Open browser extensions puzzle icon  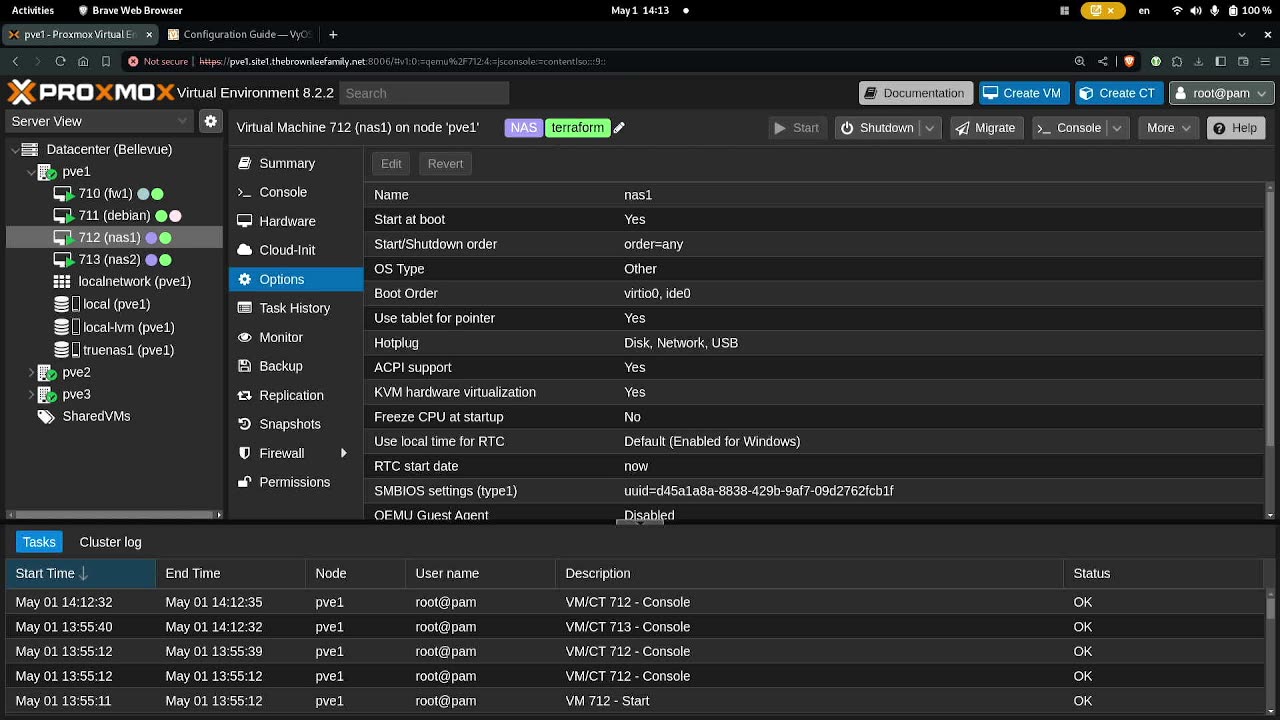tap(1177, 61)
